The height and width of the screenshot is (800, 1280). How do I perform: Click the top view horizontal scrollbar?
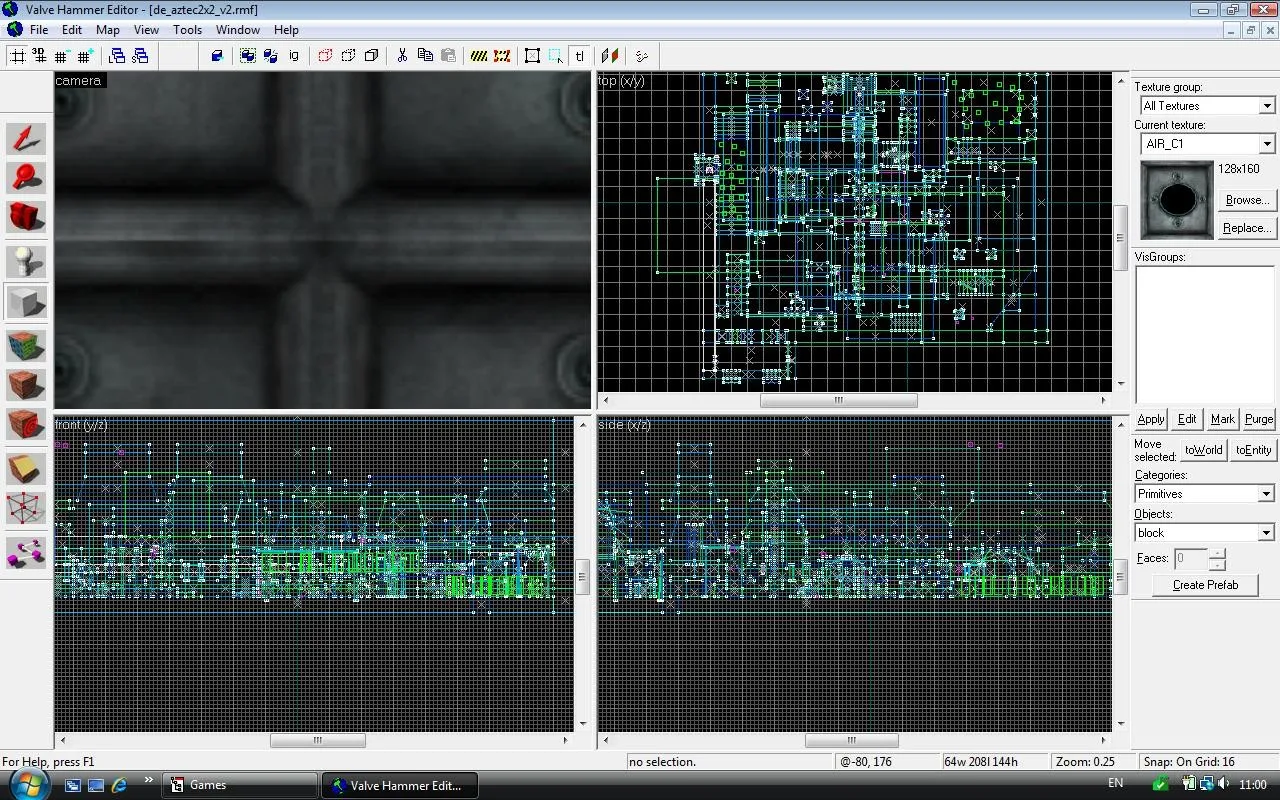click(x=838, y=401)
